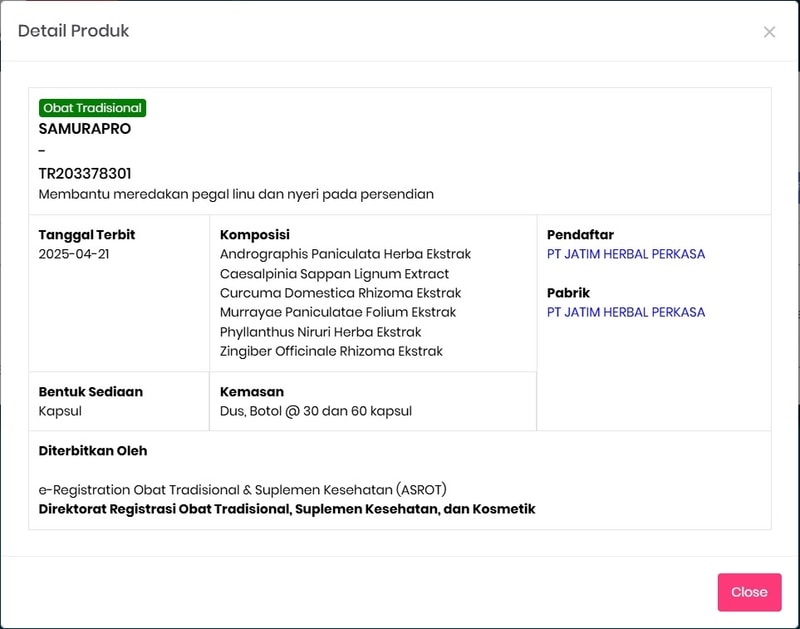Click the Kapsul dosage form value
Viewport: 800px width, 629px height.
pyautogui.click(x=60, y=411)
